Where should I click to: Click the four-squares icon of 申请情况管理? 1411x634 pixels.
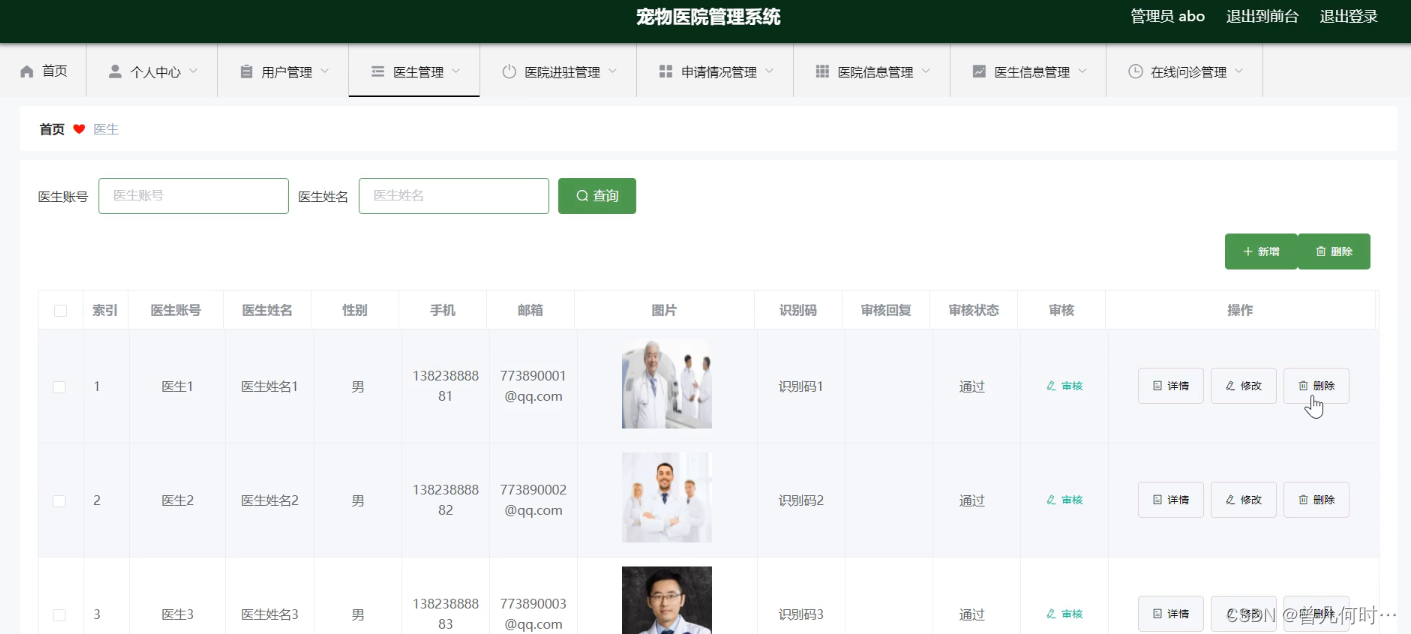(x=666, y=72)
